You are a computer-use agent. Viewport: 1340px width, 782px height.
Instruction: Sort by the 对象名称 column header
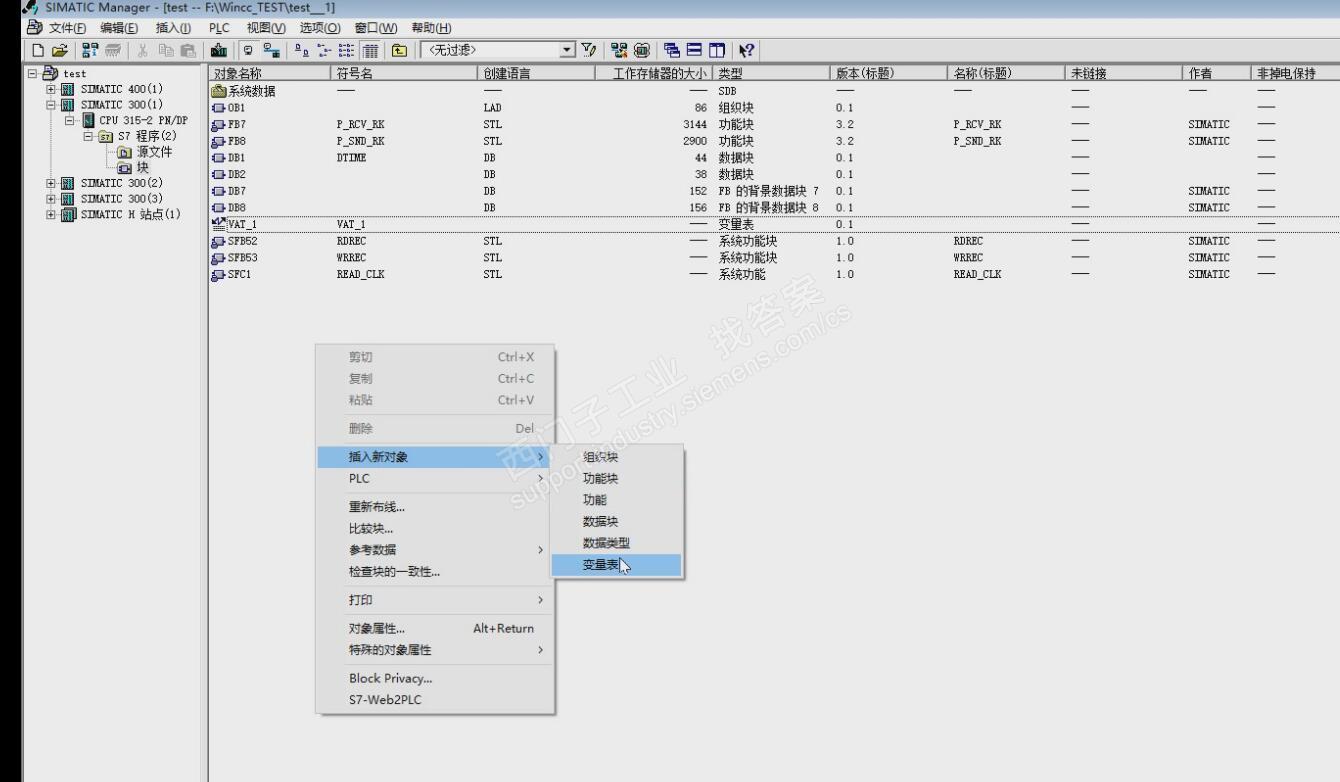[269, 74]
